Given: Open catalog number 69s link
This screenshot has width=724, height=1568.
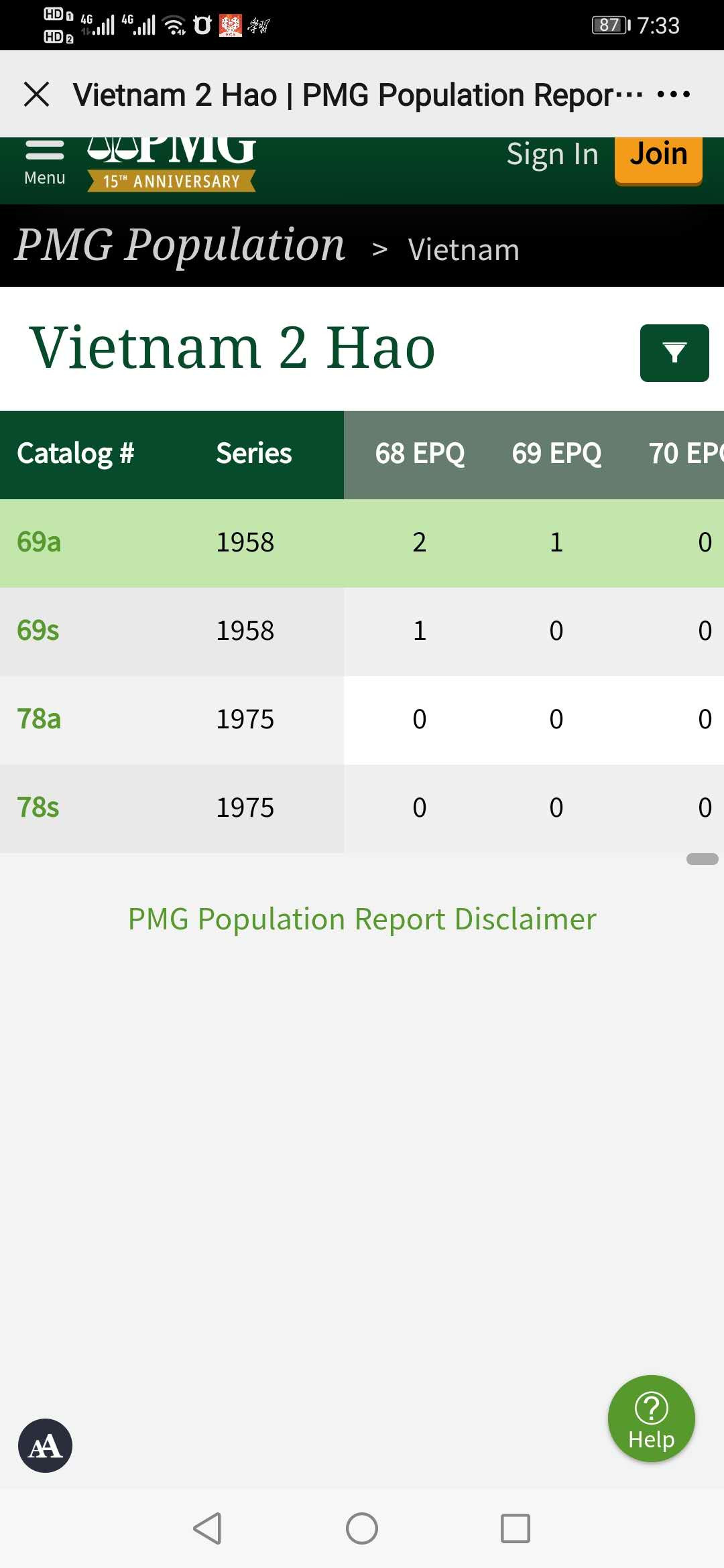Looking at the screenshot, I should click(38, 631).
